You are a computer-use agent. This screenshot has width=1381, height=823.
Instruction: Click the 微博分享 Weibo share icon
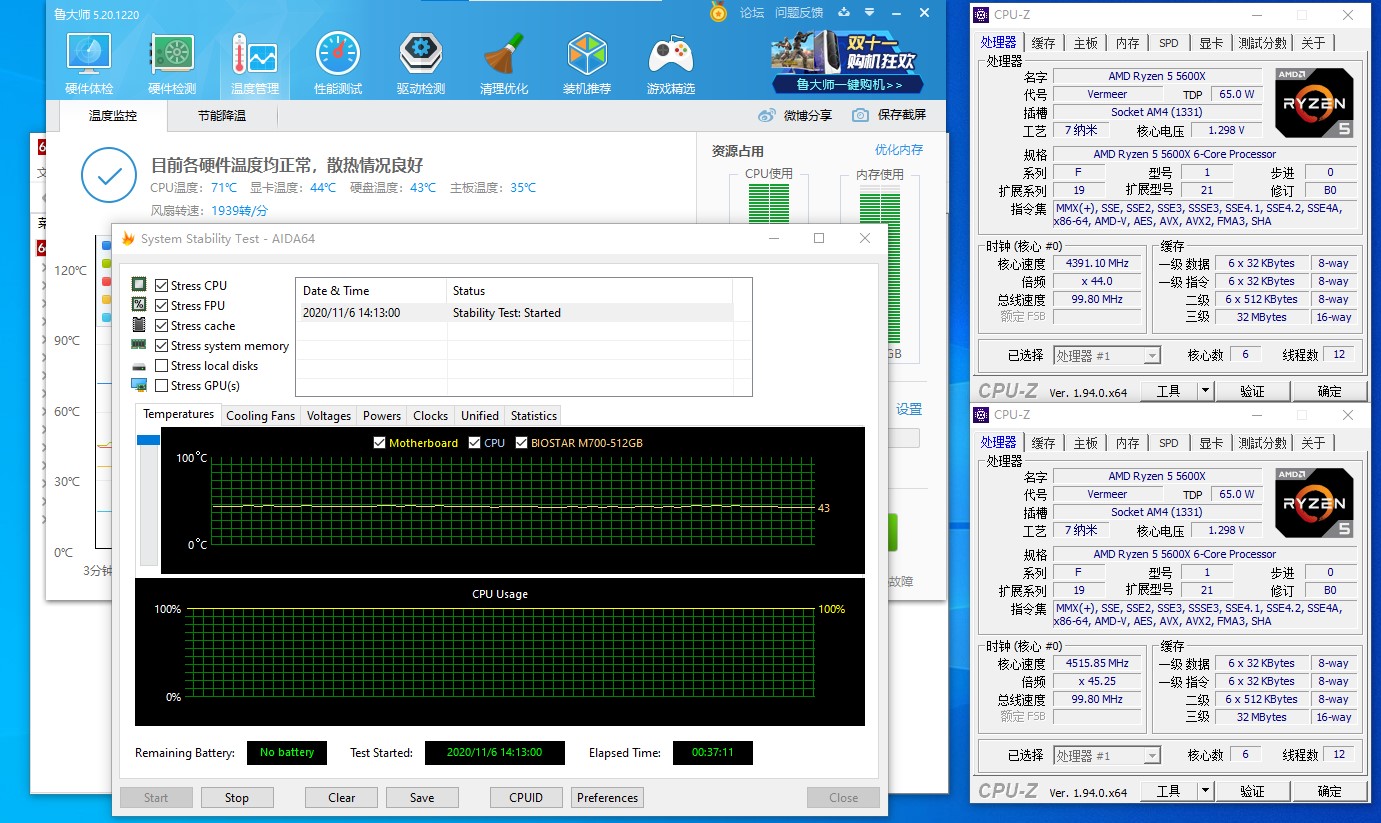(x=767, y=115)
